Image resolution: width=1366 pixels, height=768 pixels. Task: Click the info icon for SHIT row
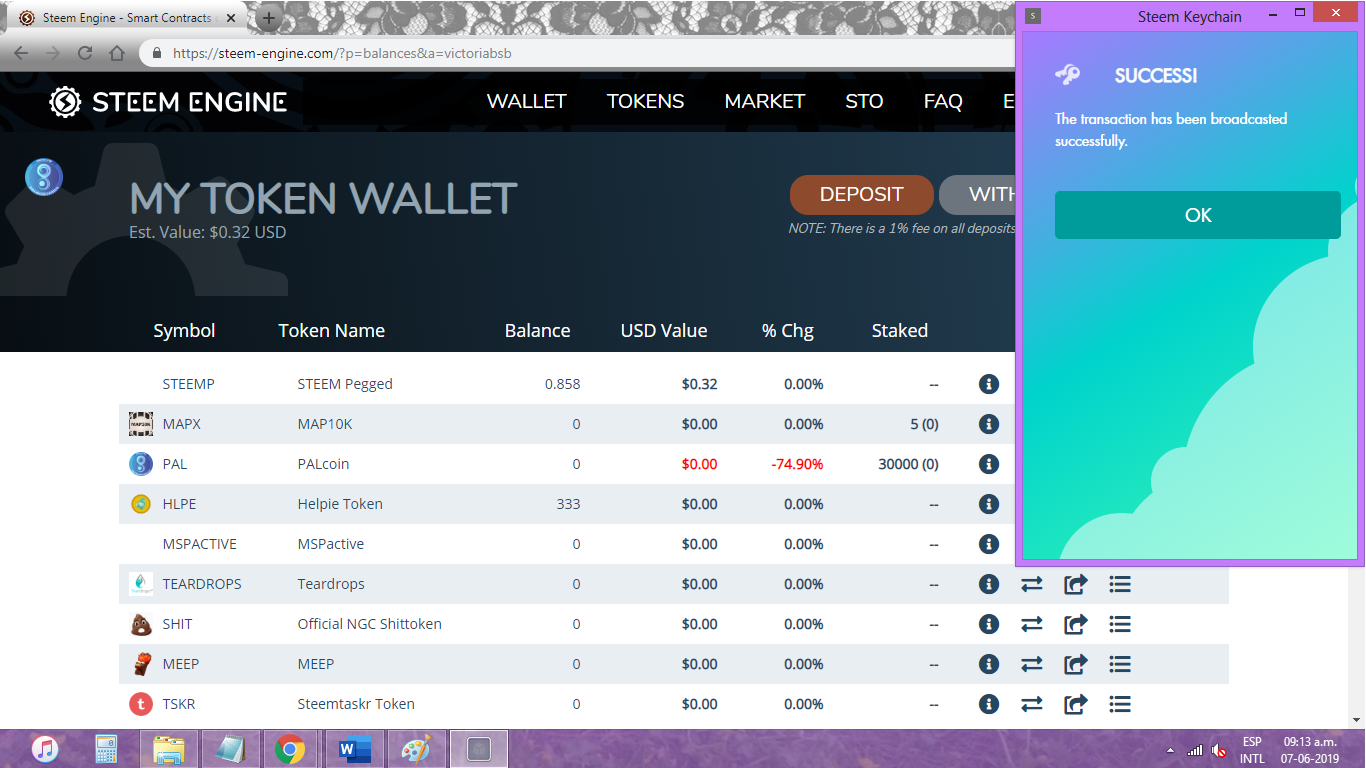(x=989, y=624)
